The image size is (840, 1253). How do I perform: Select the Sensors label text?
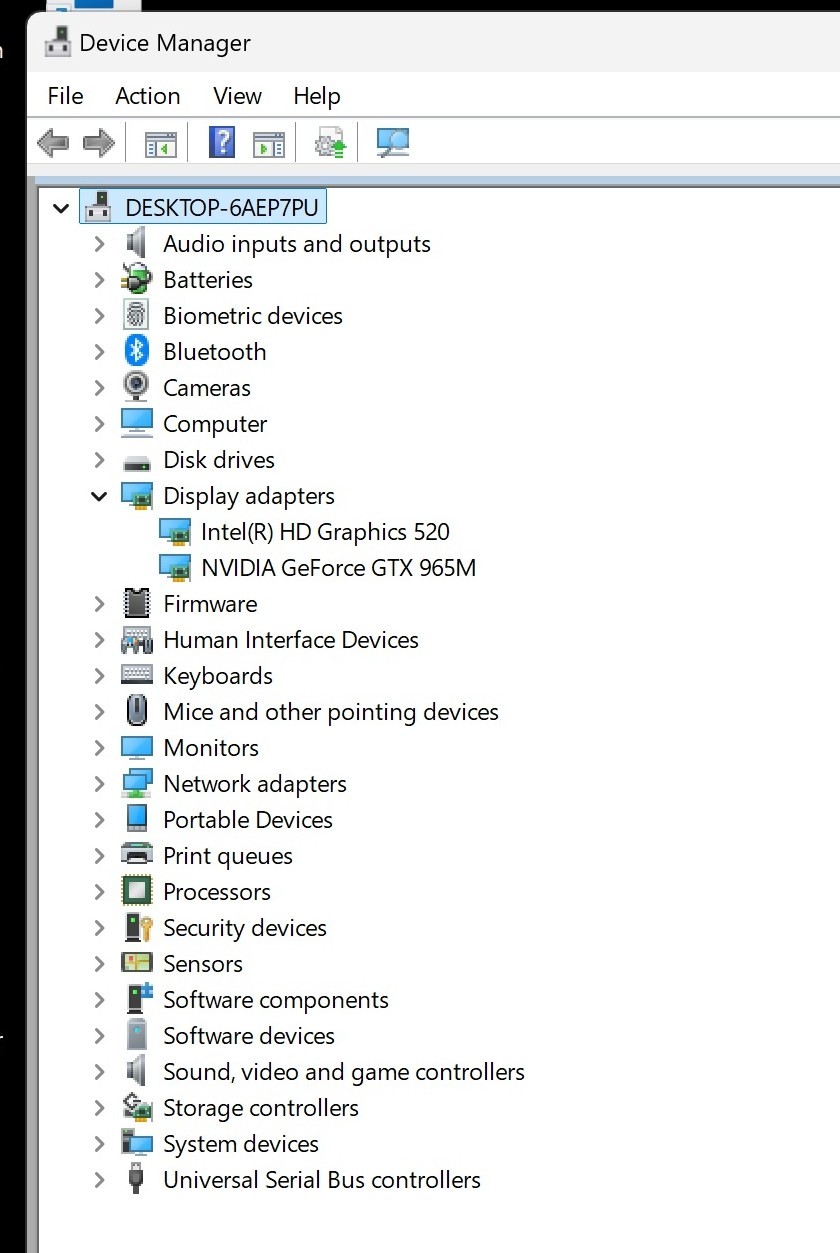coord(203,964)
